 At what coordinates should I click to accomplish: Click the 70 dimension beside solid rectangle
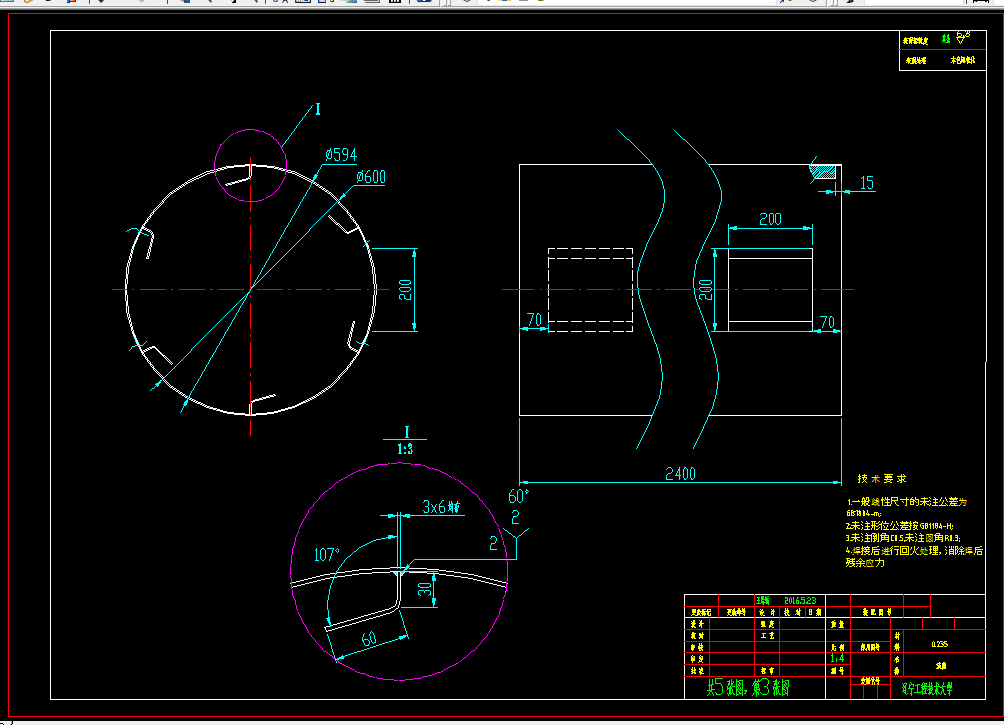(827, 322)
